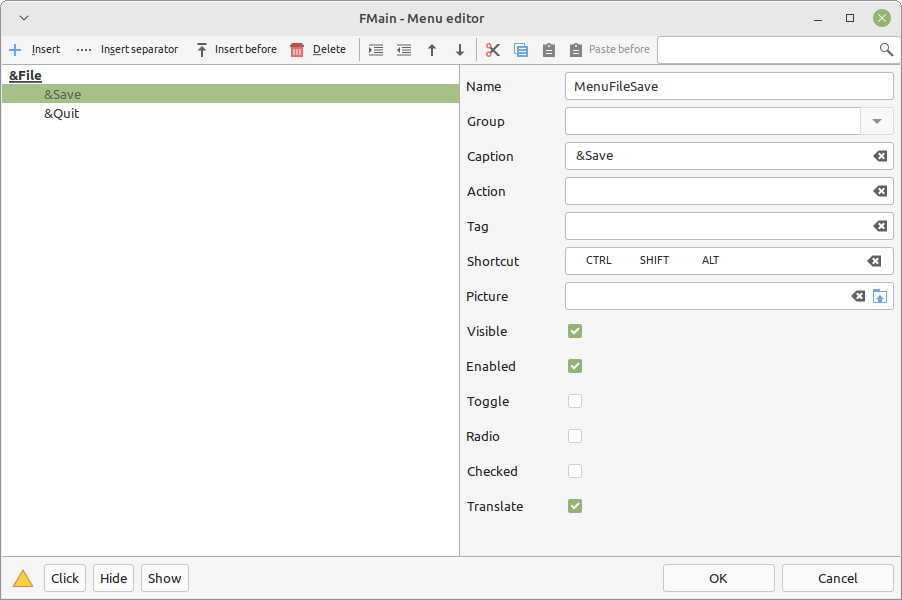Enable the Toggle checkbox
The height and width of the screenshot is (600, 902).
click(575, 401)
